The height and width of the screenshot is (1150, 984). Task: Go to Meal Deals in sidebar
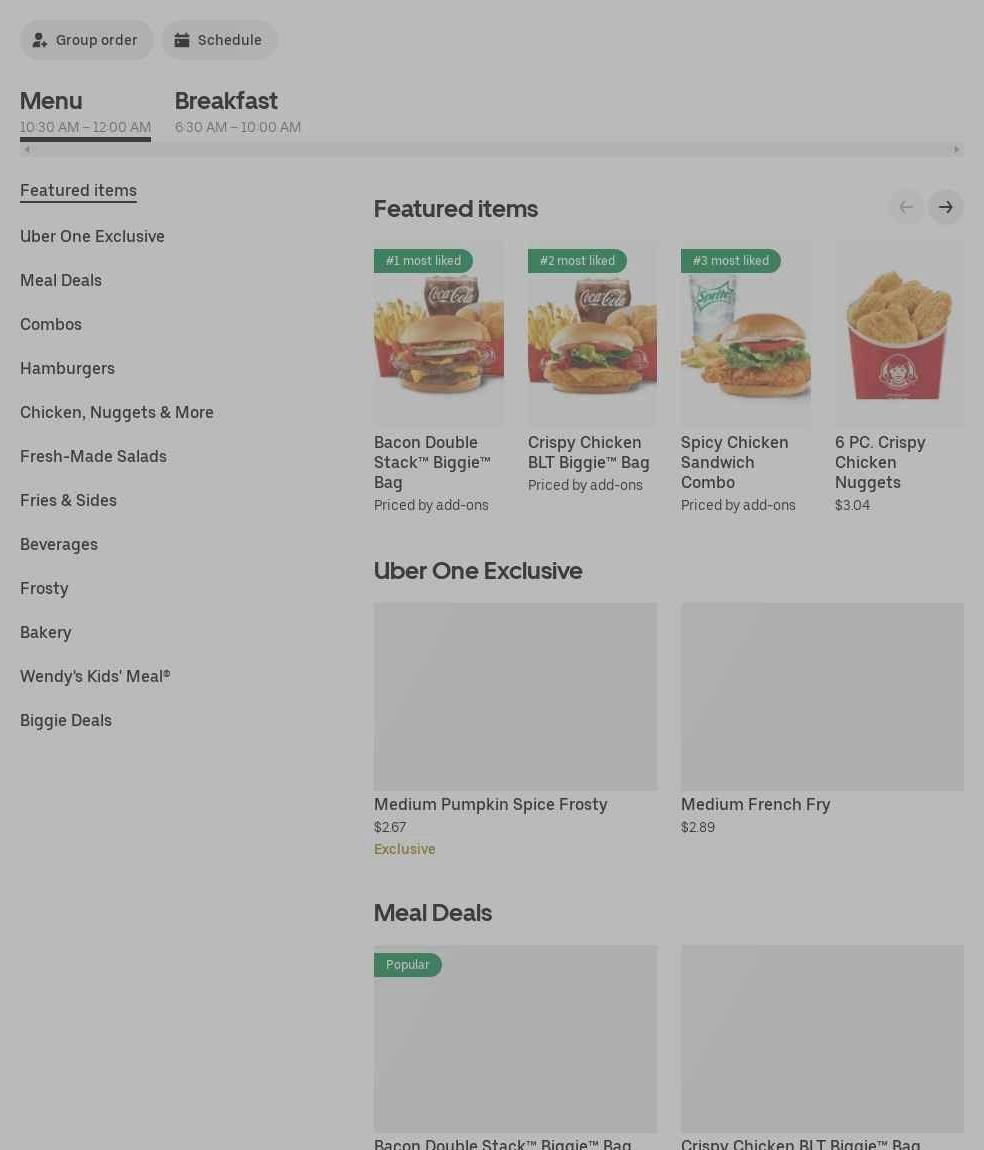click(x=61, y=280)
